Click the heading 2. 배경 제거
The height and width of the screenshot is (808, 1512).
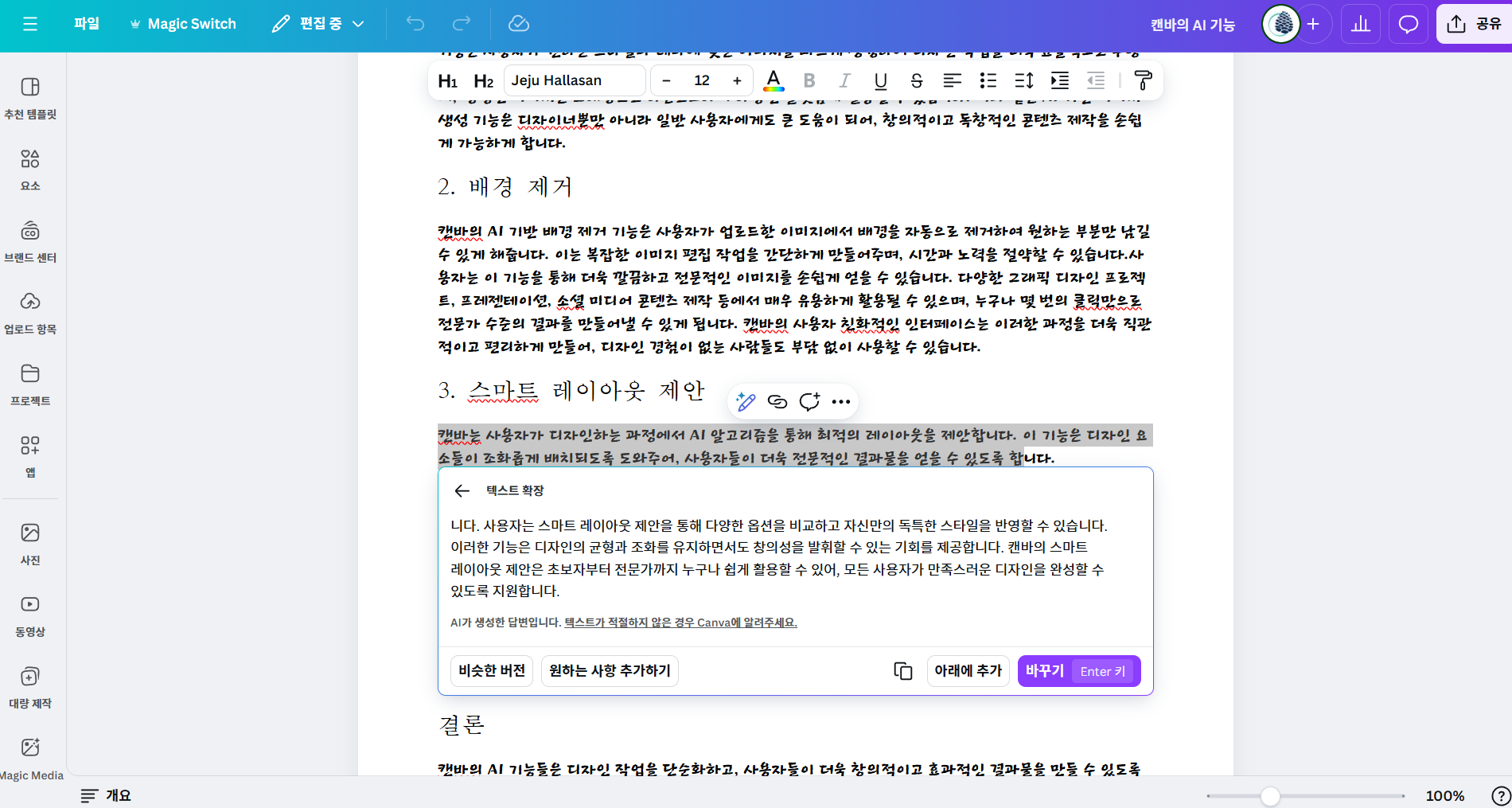pos(505,187)
